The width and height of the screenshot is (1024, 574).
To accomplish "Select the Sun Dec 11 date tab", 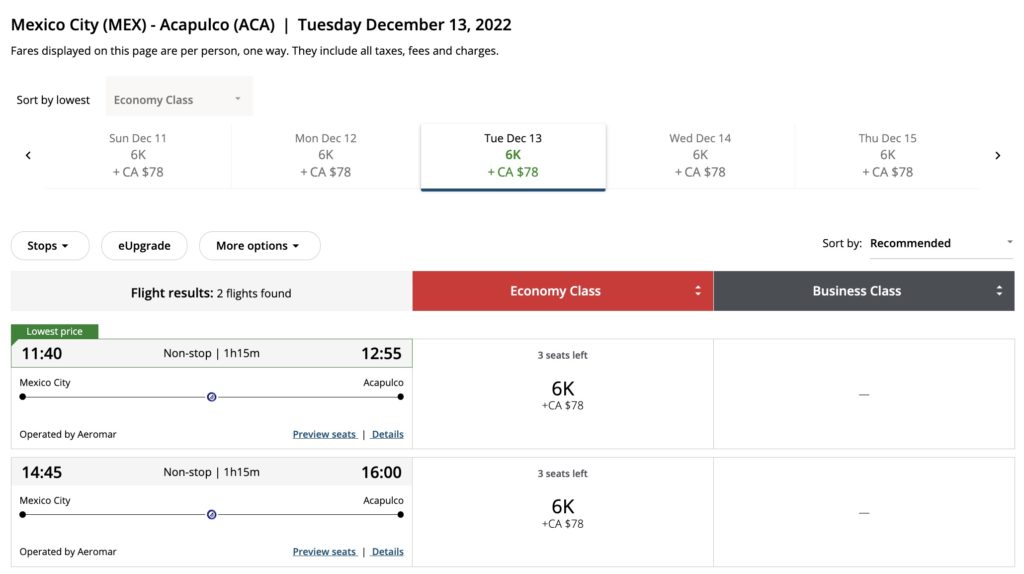I will (x=138, y=155).
